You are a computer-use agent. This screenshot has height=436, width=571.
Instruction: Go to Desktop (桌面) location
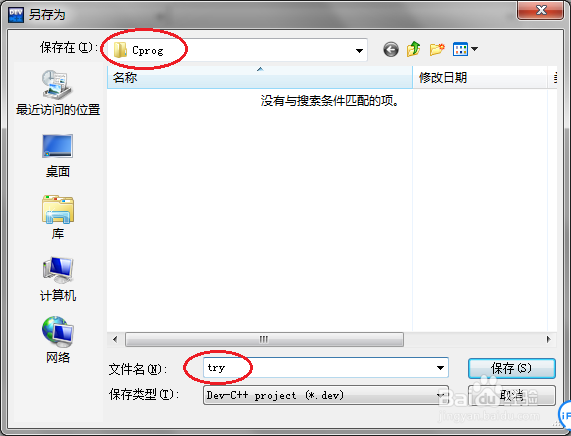pos(58,156)
